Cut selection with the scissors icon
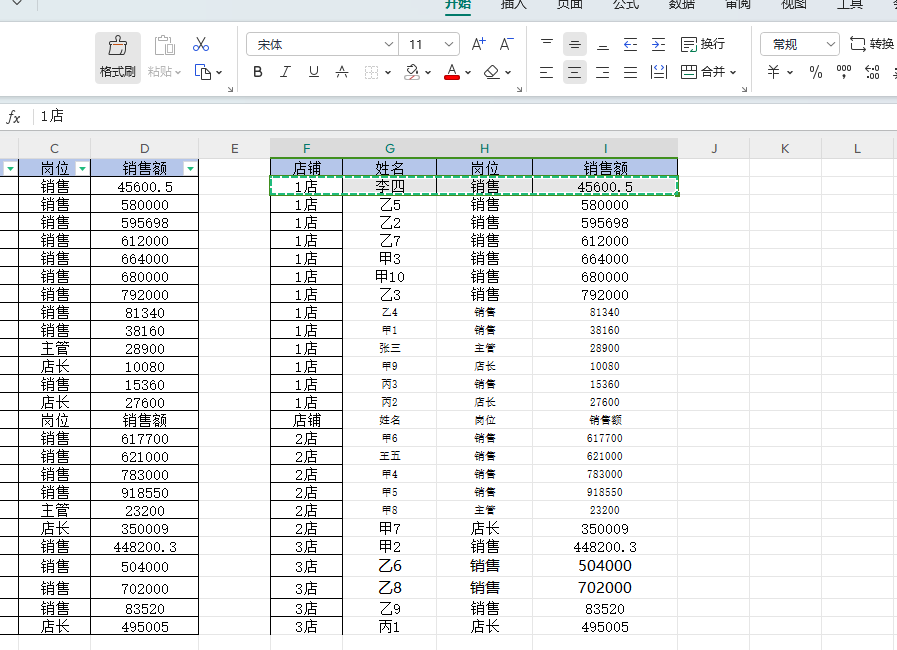This screenshot has width=897, height=650. [x=201, y=45]
